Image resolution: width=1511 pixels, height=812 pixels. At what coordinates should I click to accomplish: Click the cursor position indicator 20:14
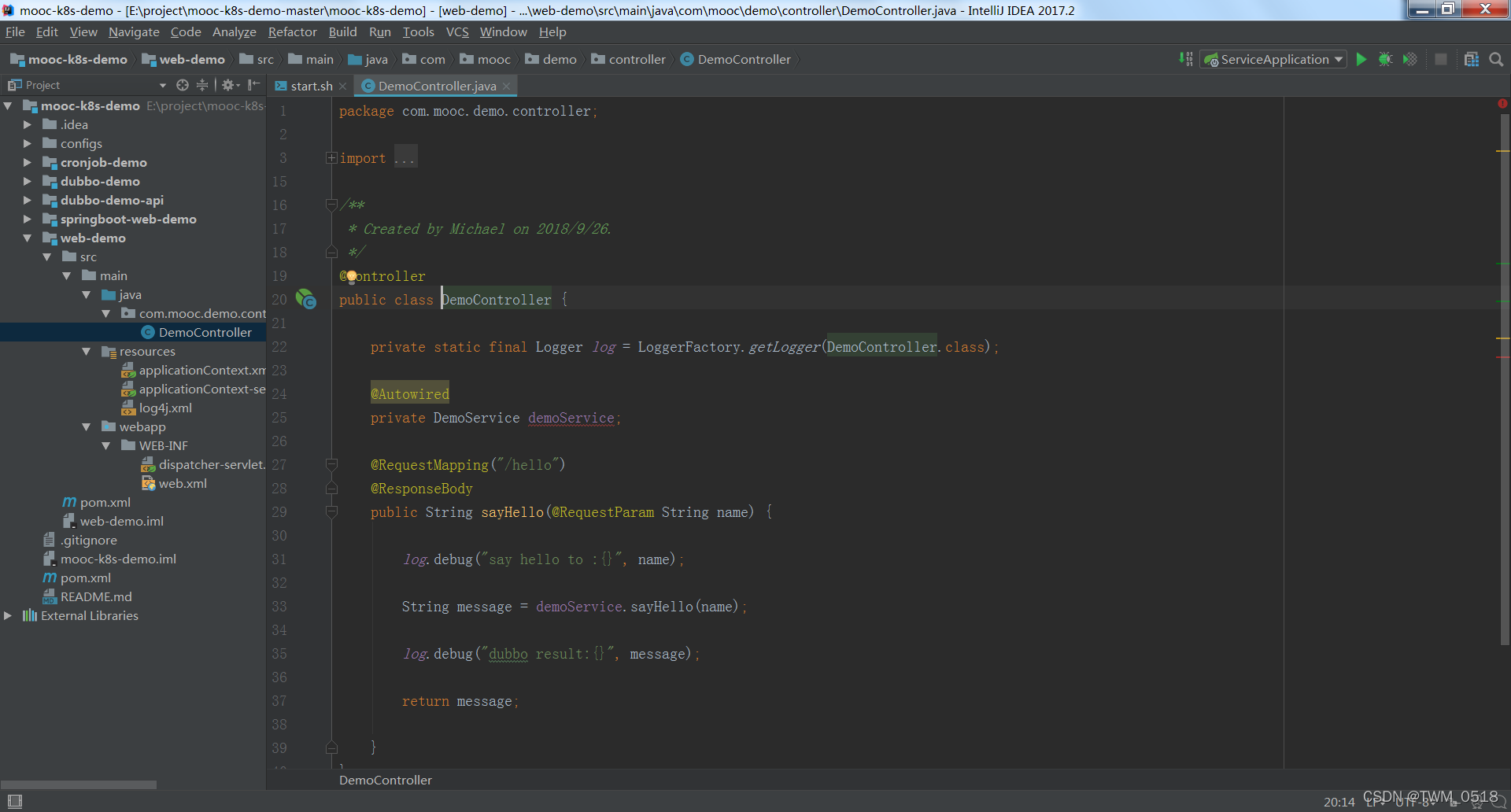pyautogui.click(x=1339, y=802)
